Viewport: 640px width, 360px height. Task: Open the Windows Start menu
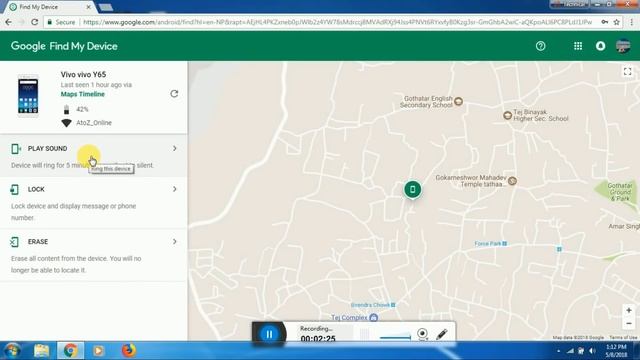12,351
